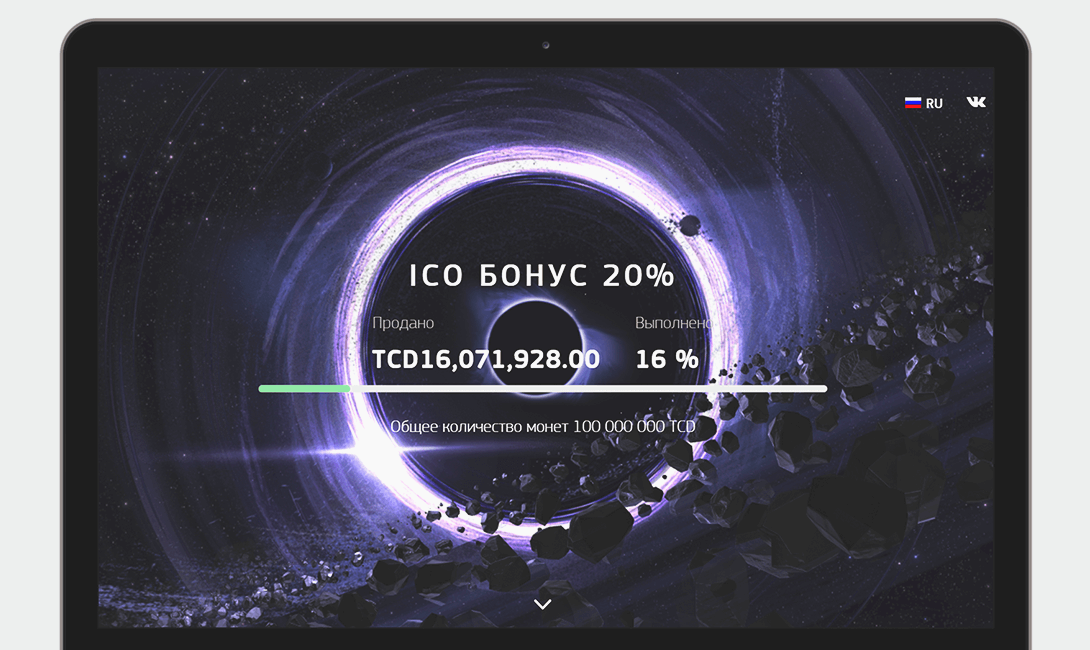Select the Russian flag icon

pyautogui.click(x=913, y=103)
